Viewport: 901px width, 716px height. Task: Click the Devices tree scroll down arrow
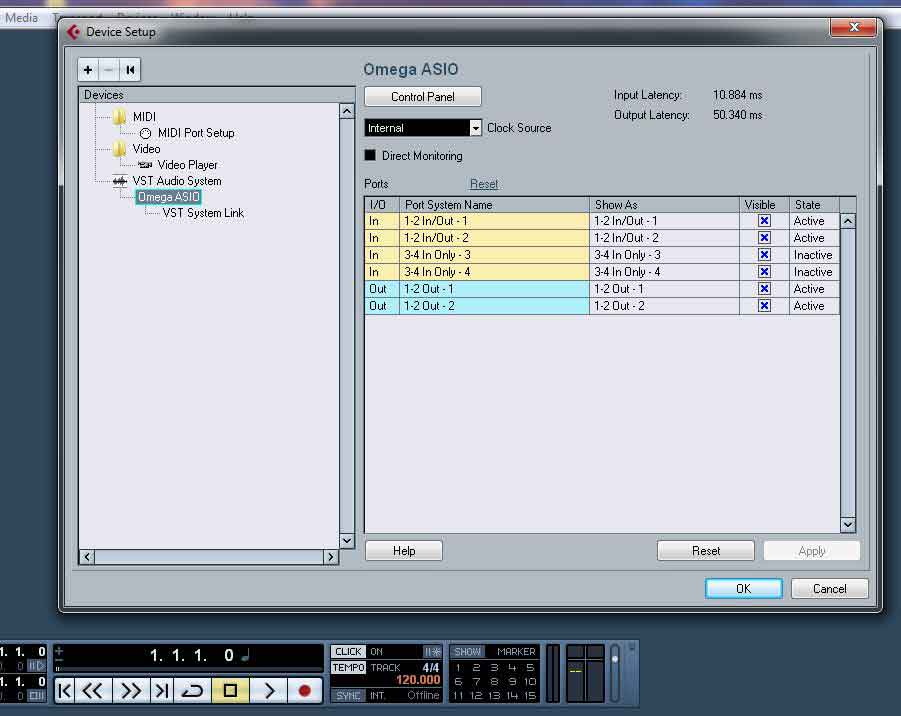347,540
